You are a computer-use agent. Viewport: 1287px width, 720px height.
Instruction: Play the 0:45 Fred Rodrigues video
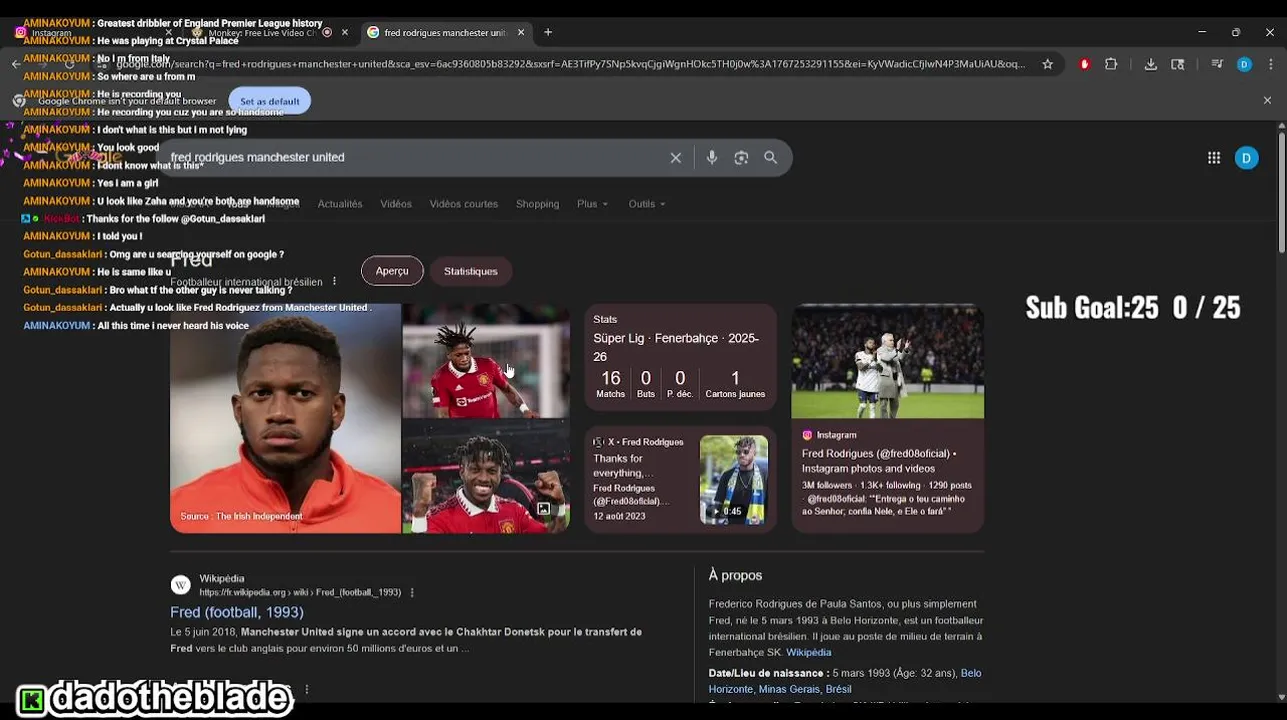coord(734,480)
